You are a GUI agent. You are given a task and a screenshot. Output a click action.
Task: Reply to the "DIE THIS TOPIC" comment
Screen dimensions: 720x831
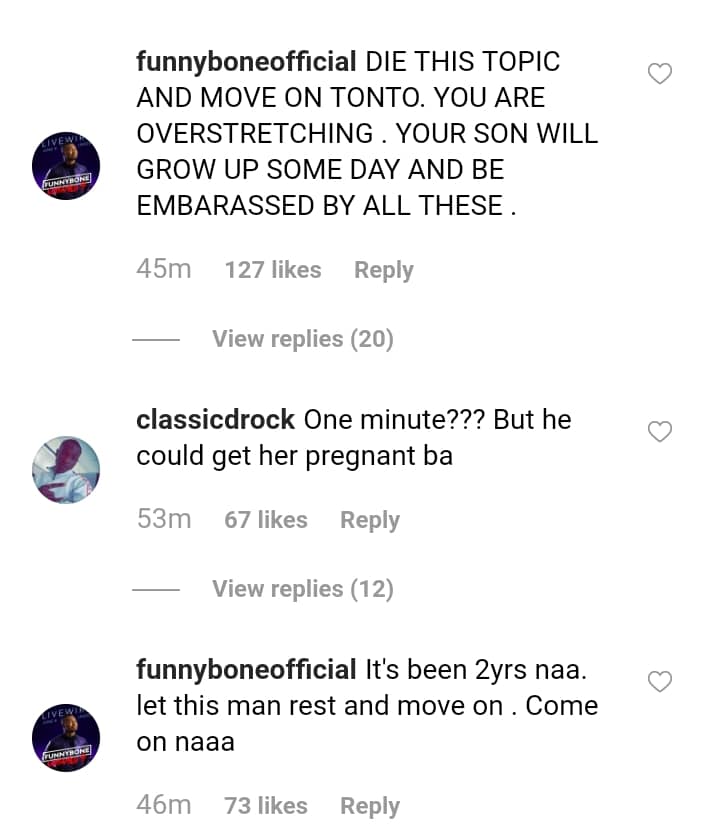pos(383,270)
